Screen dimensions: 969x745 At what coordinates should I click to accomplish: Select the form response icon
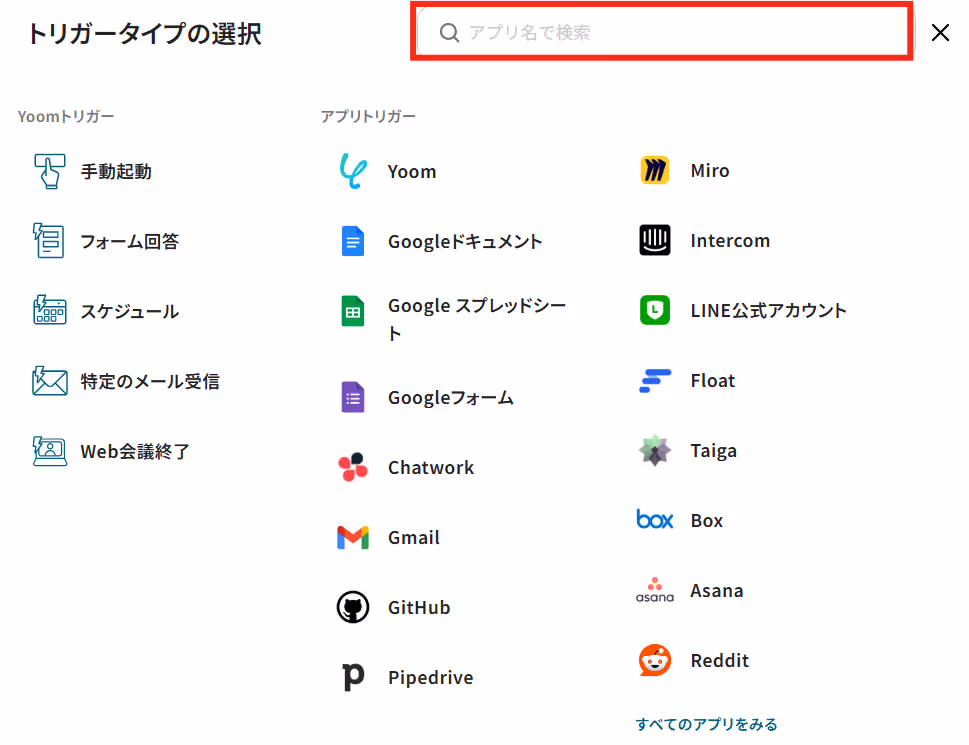coord(49,241)
